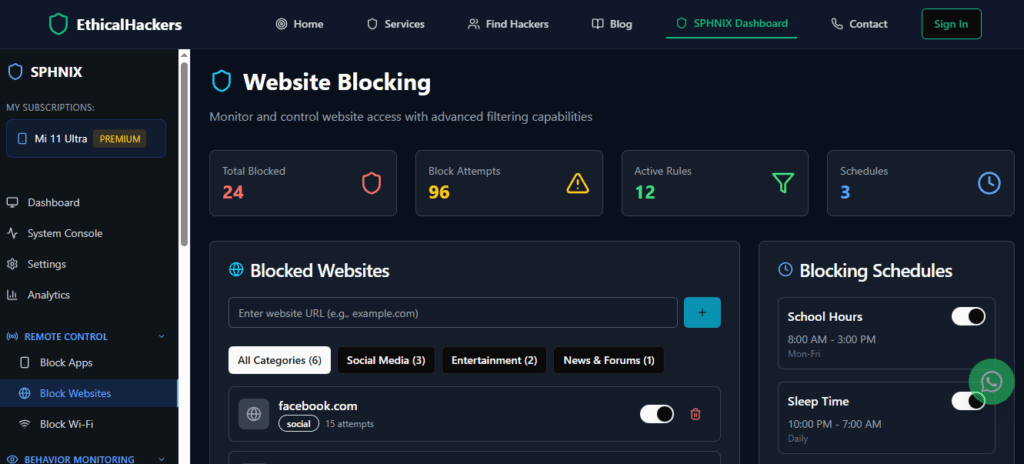Toggle blocking for facebook.com
Image resolution: width=1024 pixels, height=464 pixels.
[657, 414]
